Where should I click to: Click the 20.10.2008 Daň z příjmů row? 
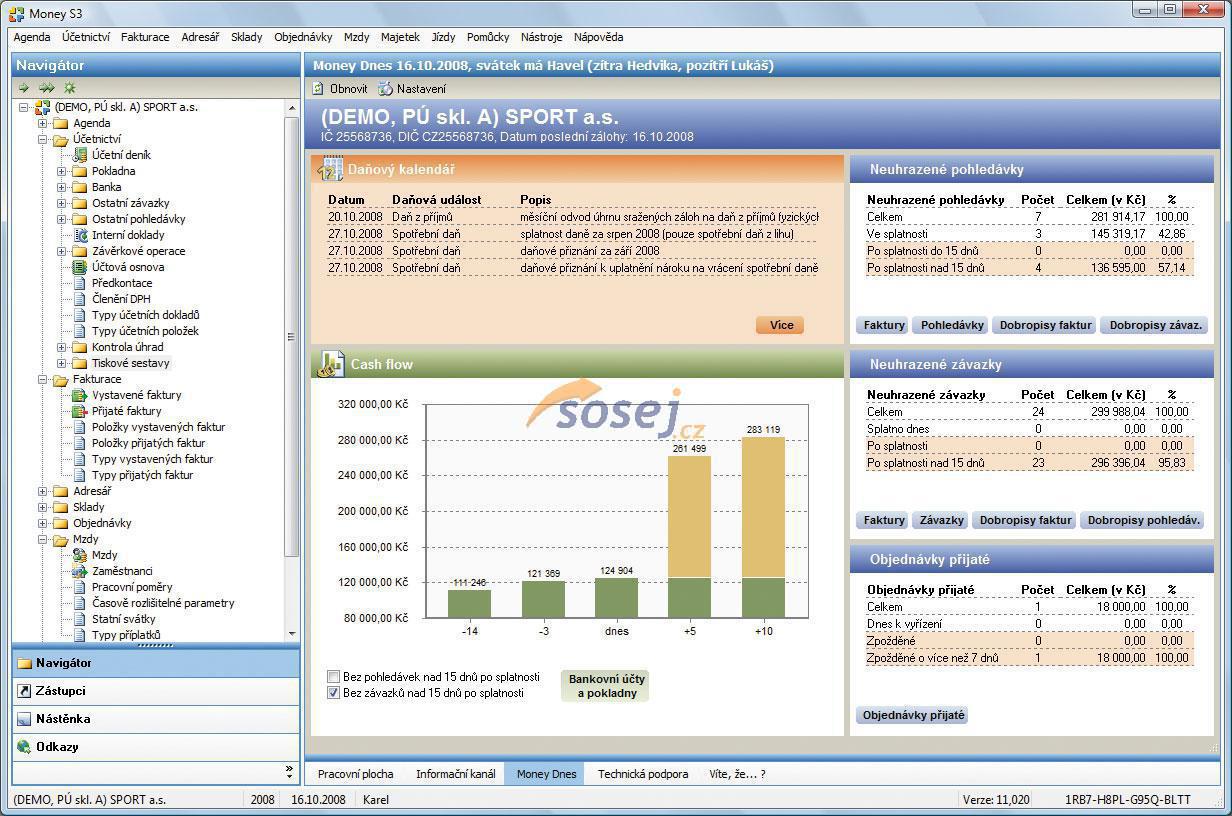(573, 216)
